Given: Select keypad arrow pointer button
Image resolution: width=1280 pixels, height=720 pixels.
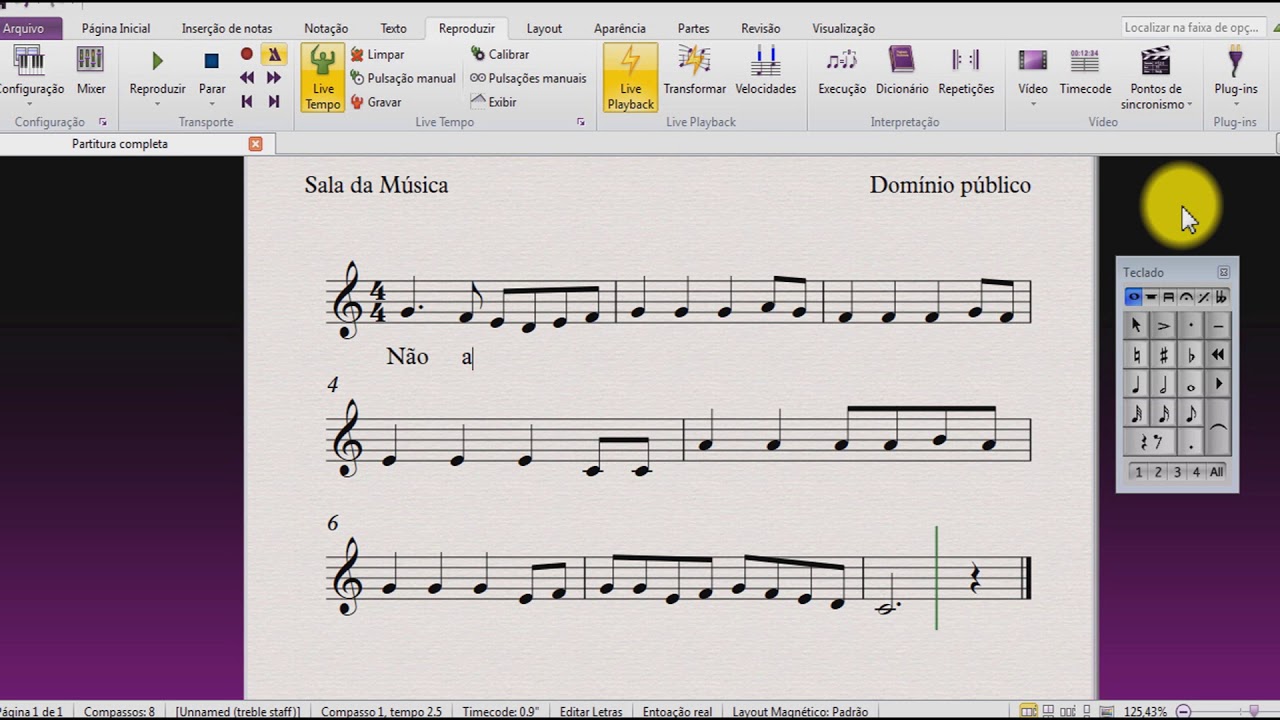Looking at the screenshot, I should coord(1136,325).
